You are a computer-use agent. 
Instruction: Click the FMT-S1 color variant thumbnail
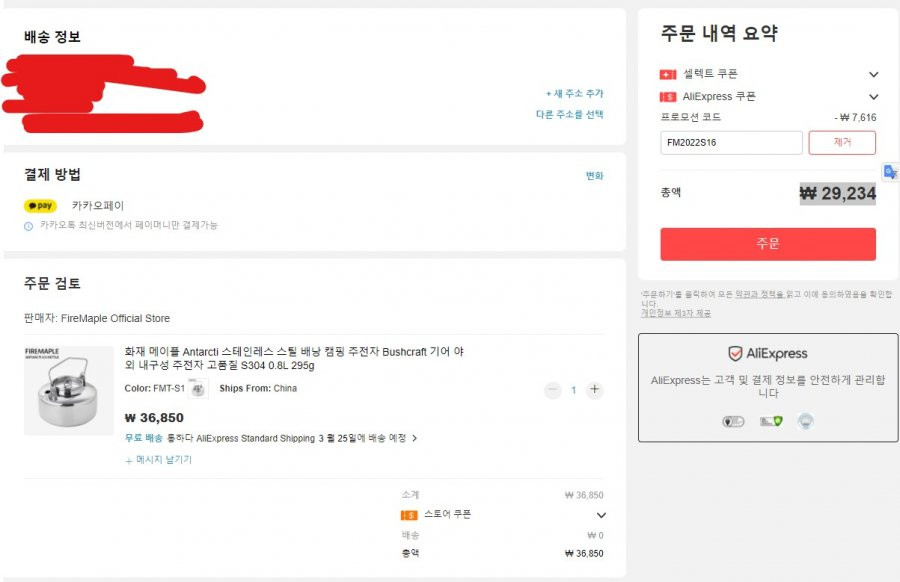coord(198,389)
